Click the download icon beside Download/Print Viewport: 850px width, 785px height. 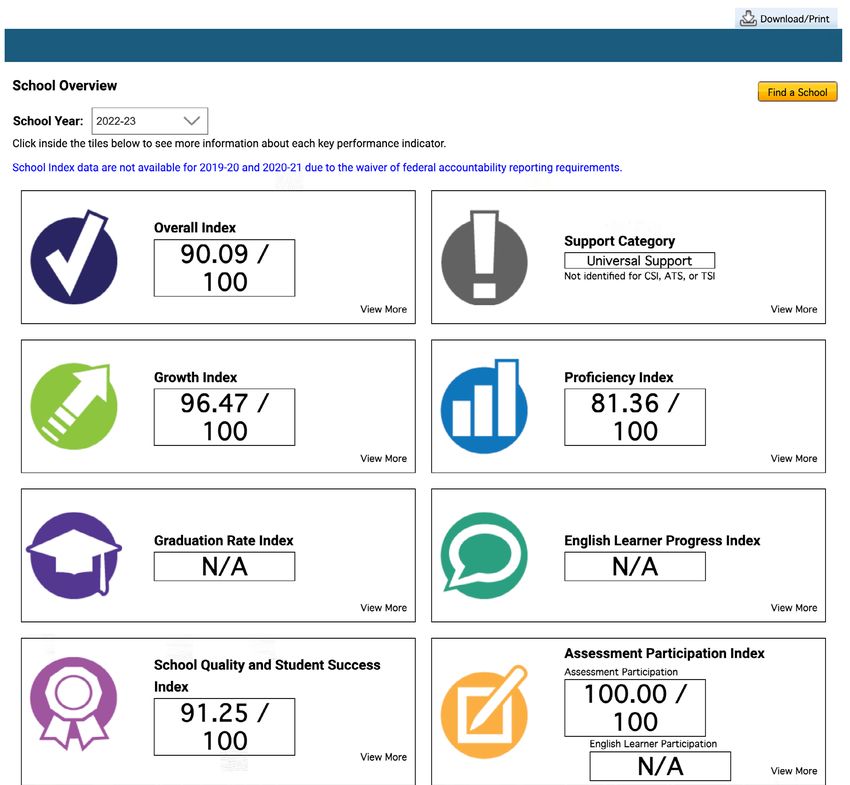point(749,18)
